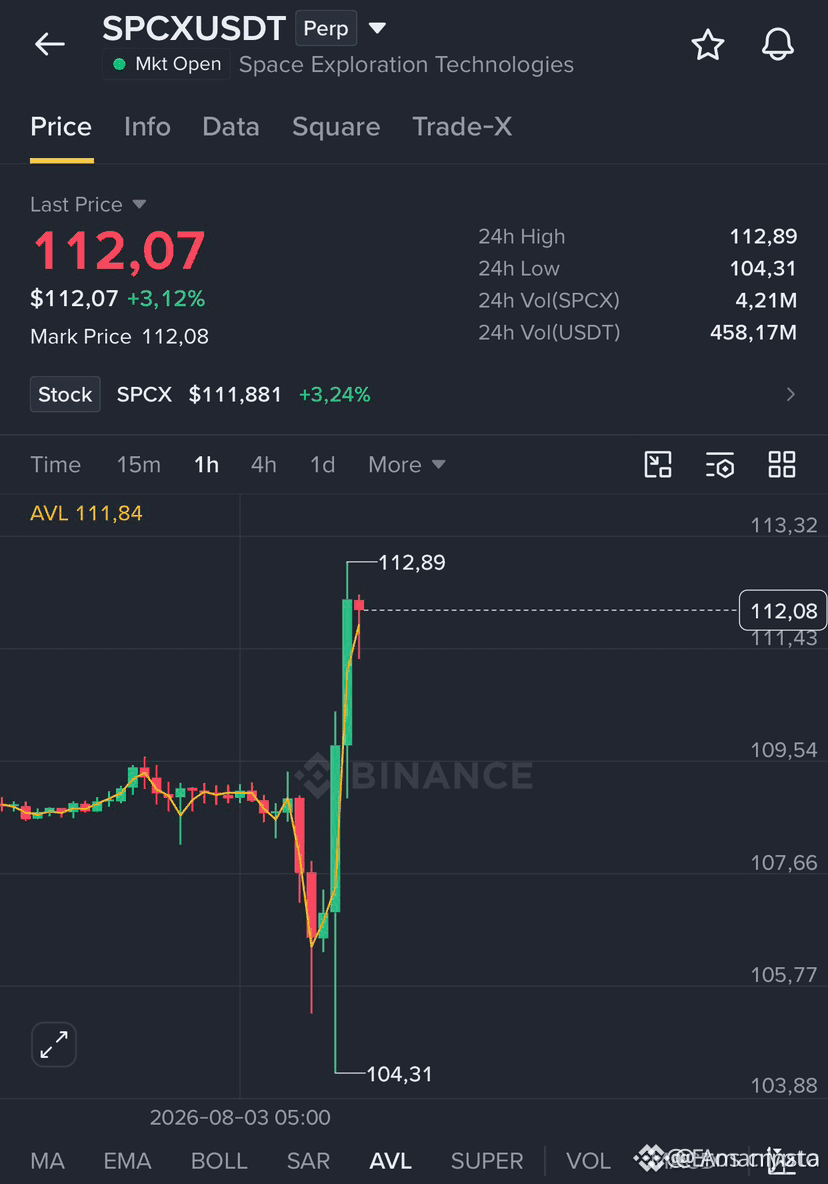Toggle the AVL indicator
Viewport: 828px width, 1184px height.
[390, 1161]
